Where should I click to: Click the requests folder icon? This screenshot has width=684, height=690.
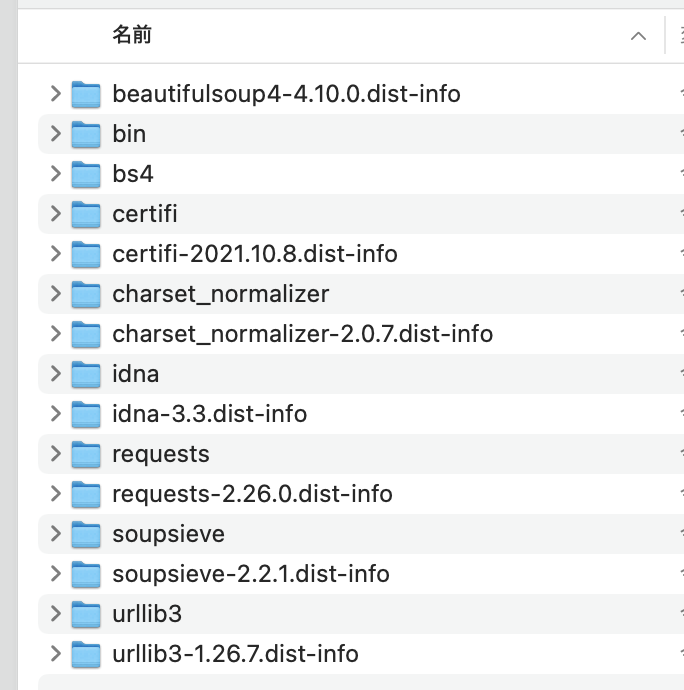click(86, 454)
